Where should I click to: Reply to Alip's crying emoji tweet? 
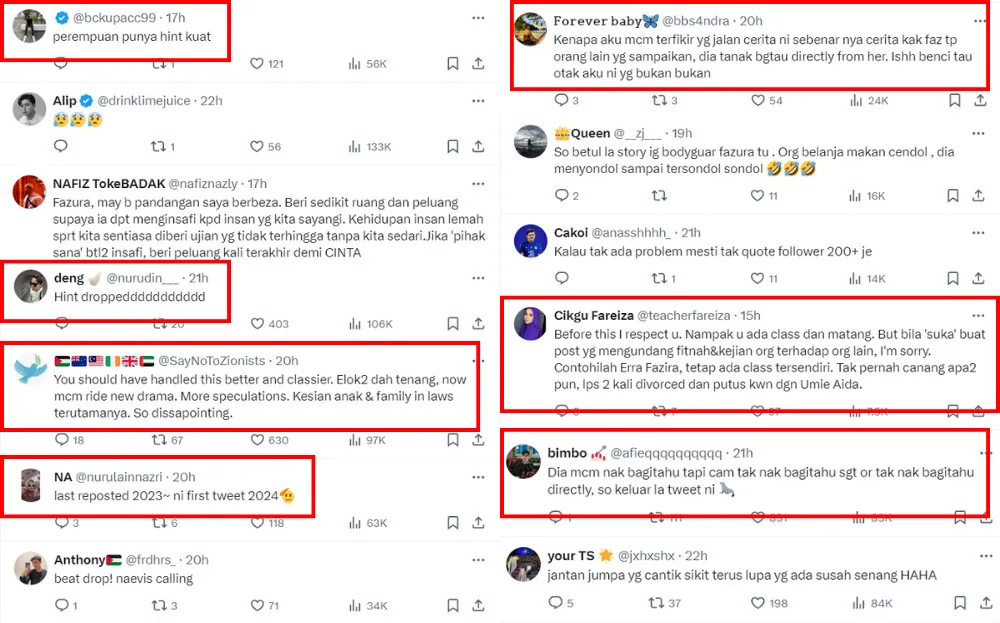(60, 146)
